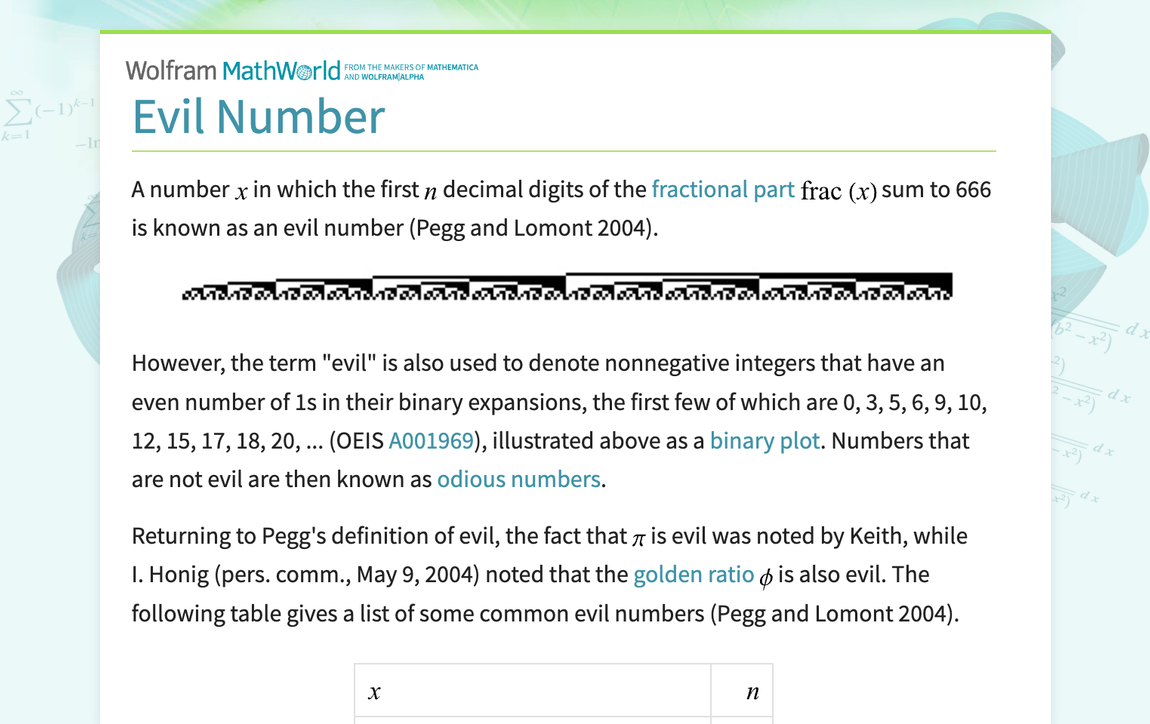1150x724 pixels.
Task: Follow the 'golden ratio' link
Action: pyautogui.click(x=693, y=574)
